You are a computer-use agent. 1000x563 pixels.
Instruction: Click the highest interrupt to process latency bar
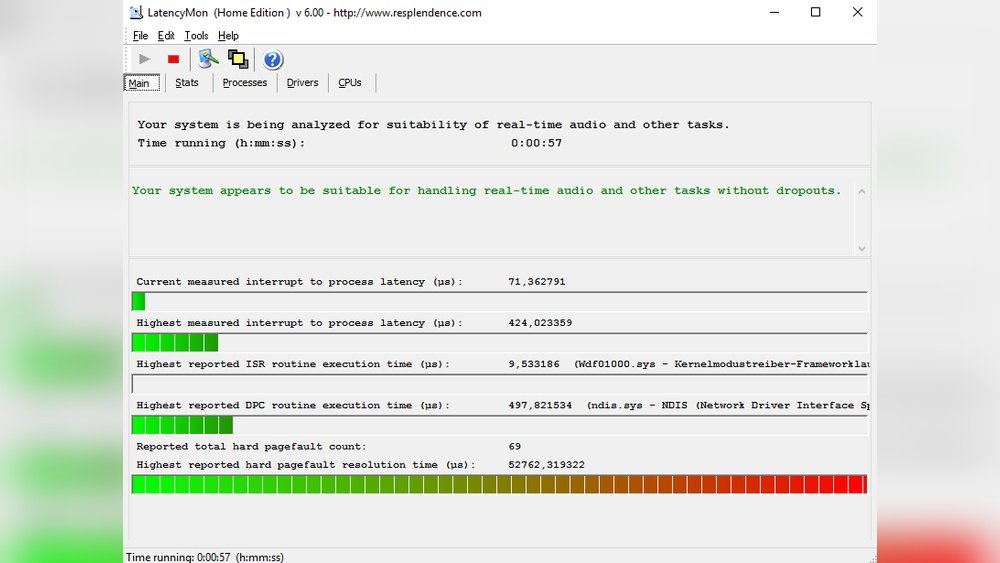coord(499,342)
